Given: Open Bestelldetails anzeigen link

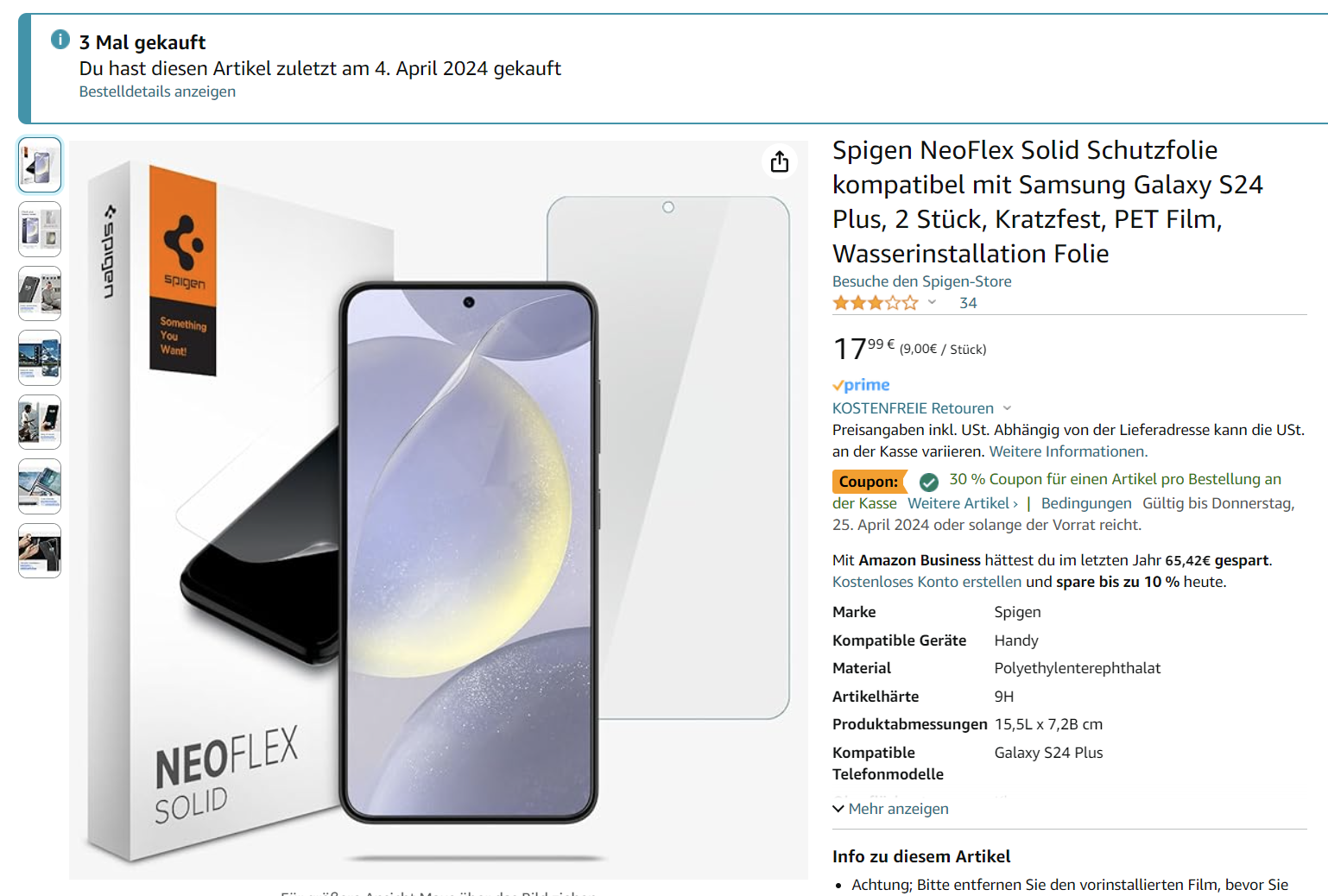Looking at the screenshot, I should [157, 91].
